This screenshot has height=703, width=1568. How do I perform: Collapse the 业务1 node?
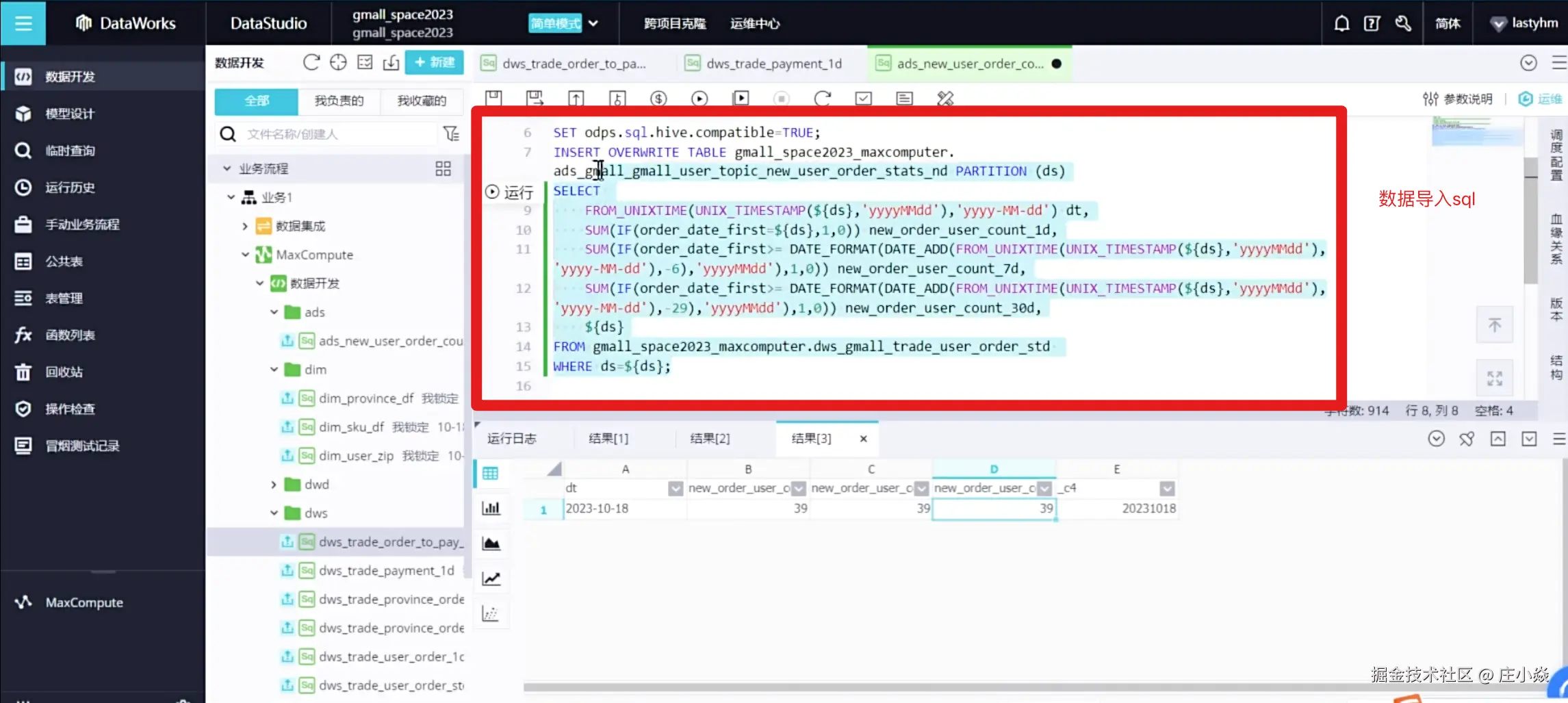231,197
